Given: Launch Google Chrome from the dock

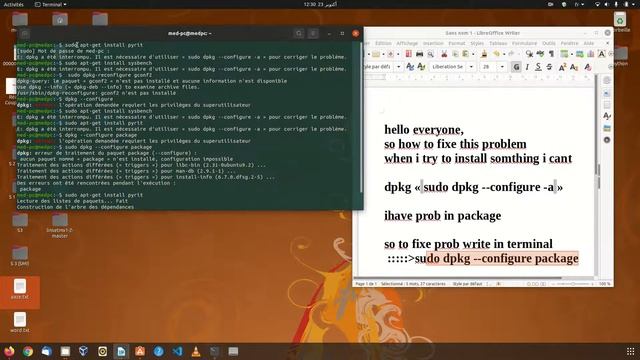Looking at the screenshot, I should click(28, 351).
